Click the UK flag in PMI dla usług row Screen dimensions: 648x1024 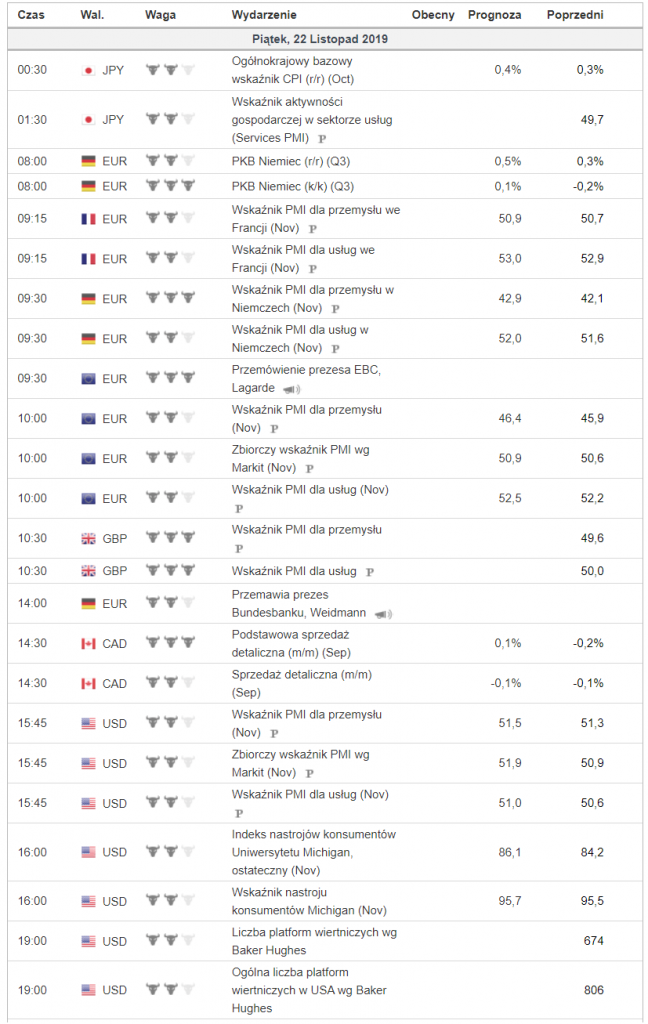88,571
